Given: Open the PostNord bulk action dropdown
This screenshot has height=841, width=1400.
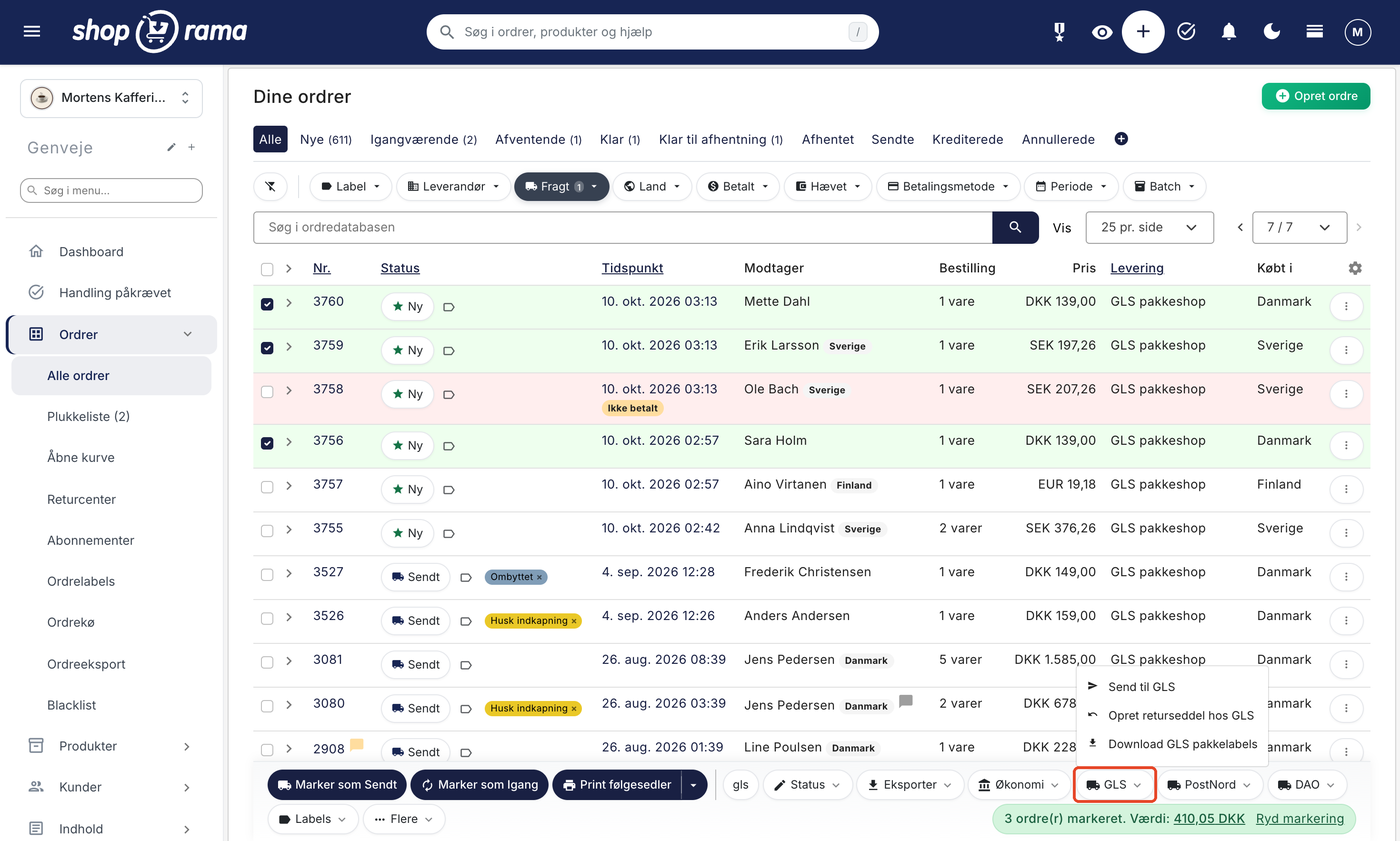Looking at the screenshot, I should point(1209,785).
